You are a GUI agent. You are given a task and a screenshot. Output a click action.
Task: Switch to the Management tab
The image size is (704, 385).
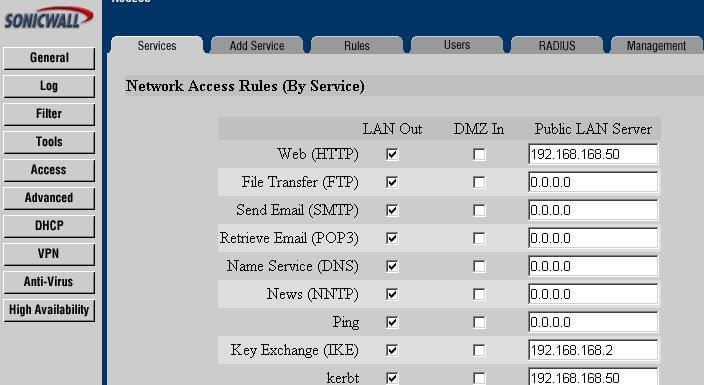pos(656,45)
